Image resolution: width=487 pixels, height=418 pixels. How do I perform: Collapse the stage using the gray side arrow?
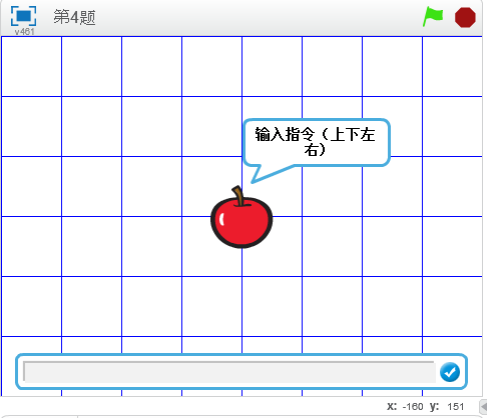[x=483, y=407]
